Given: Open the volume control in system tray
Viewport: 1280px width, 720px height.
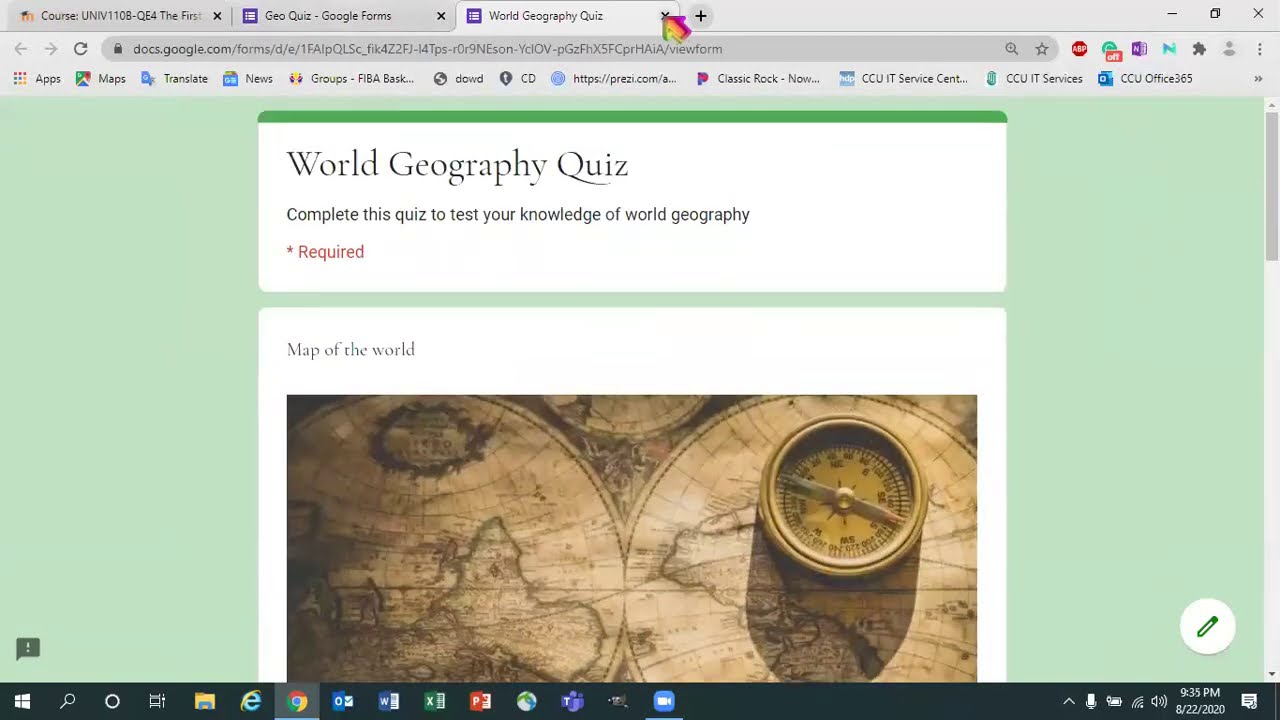Looking at the screenshot, I should pos(1159,701).
